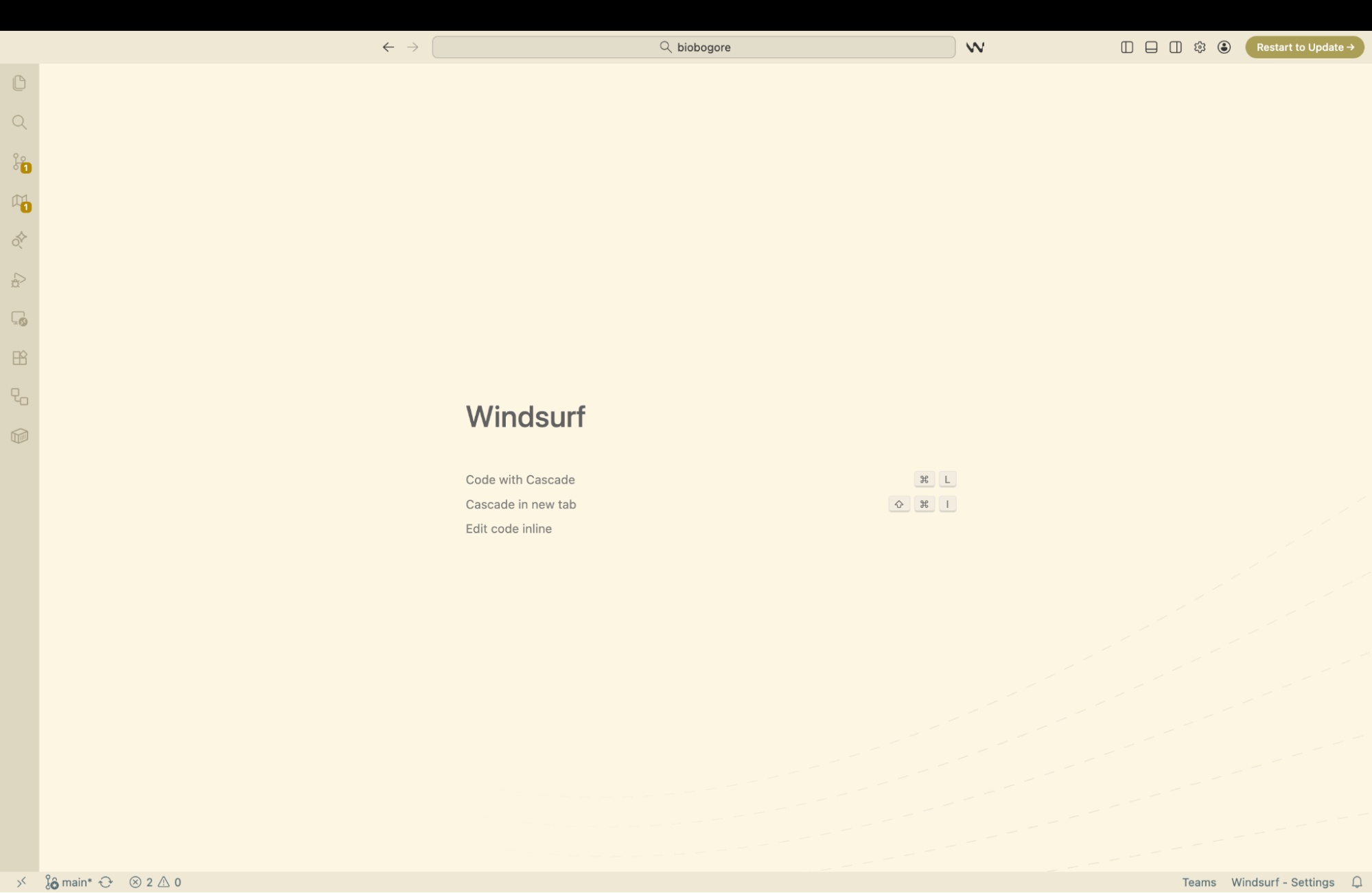Toggle the primary sidebar visibility
Screen dimensions: 1372x893
coord(1126,47)
